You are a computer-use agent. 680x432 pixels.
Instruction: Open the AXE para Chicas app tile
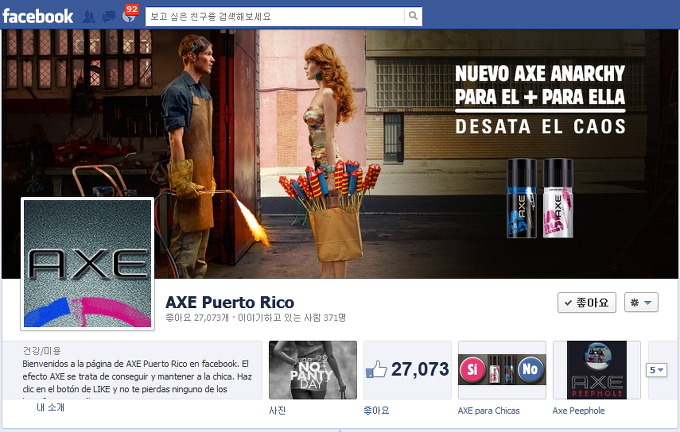(501, 370)
